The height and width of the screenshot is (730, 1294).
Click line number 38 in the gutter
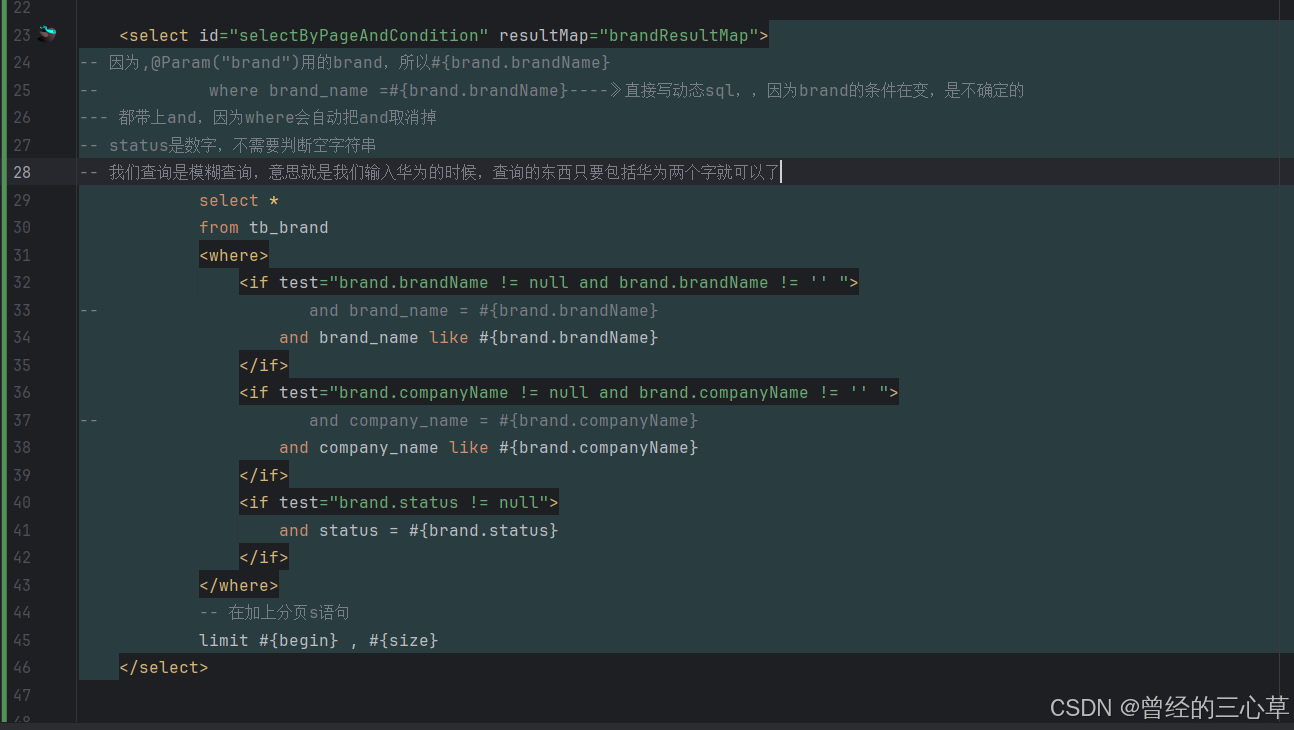click(x=22, y=448)
